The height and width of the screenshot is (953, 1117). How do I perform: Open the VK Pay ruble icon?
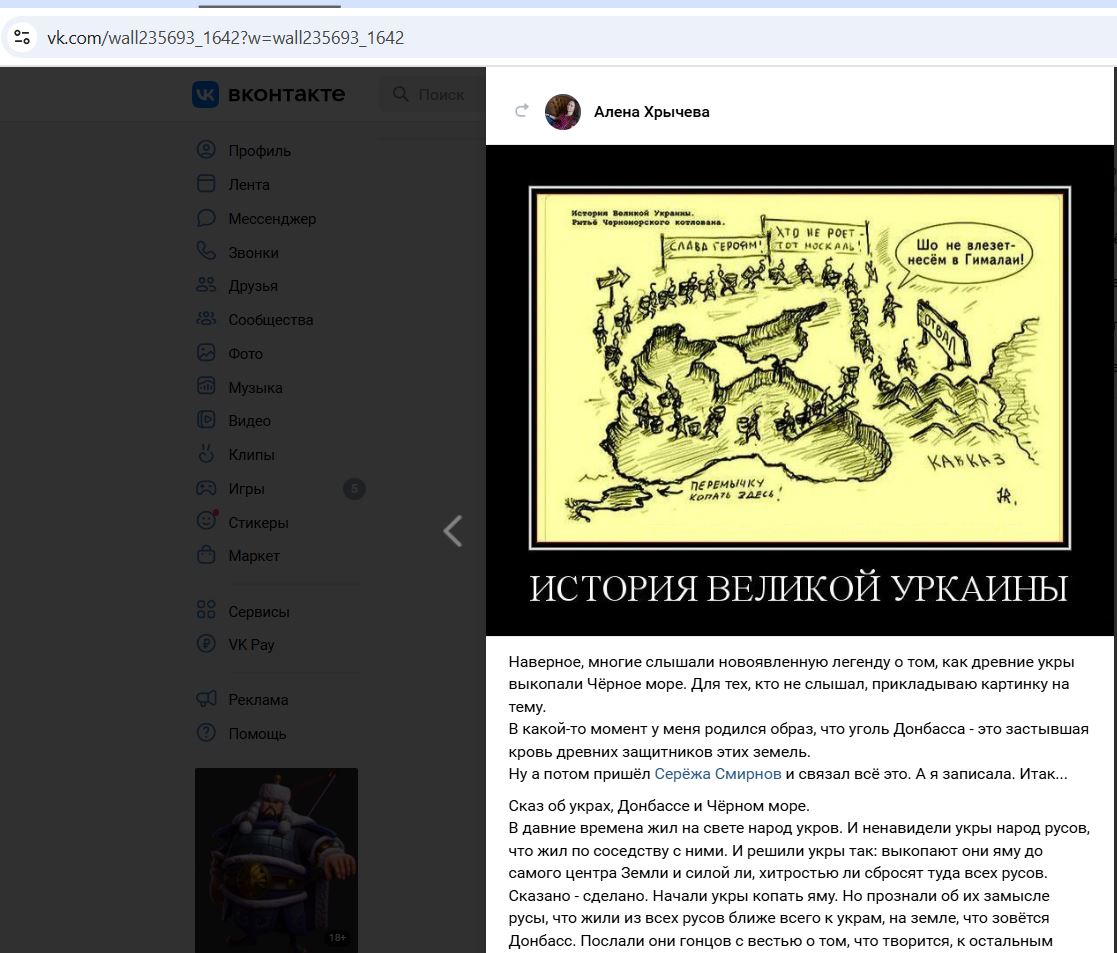coord(206,644)
